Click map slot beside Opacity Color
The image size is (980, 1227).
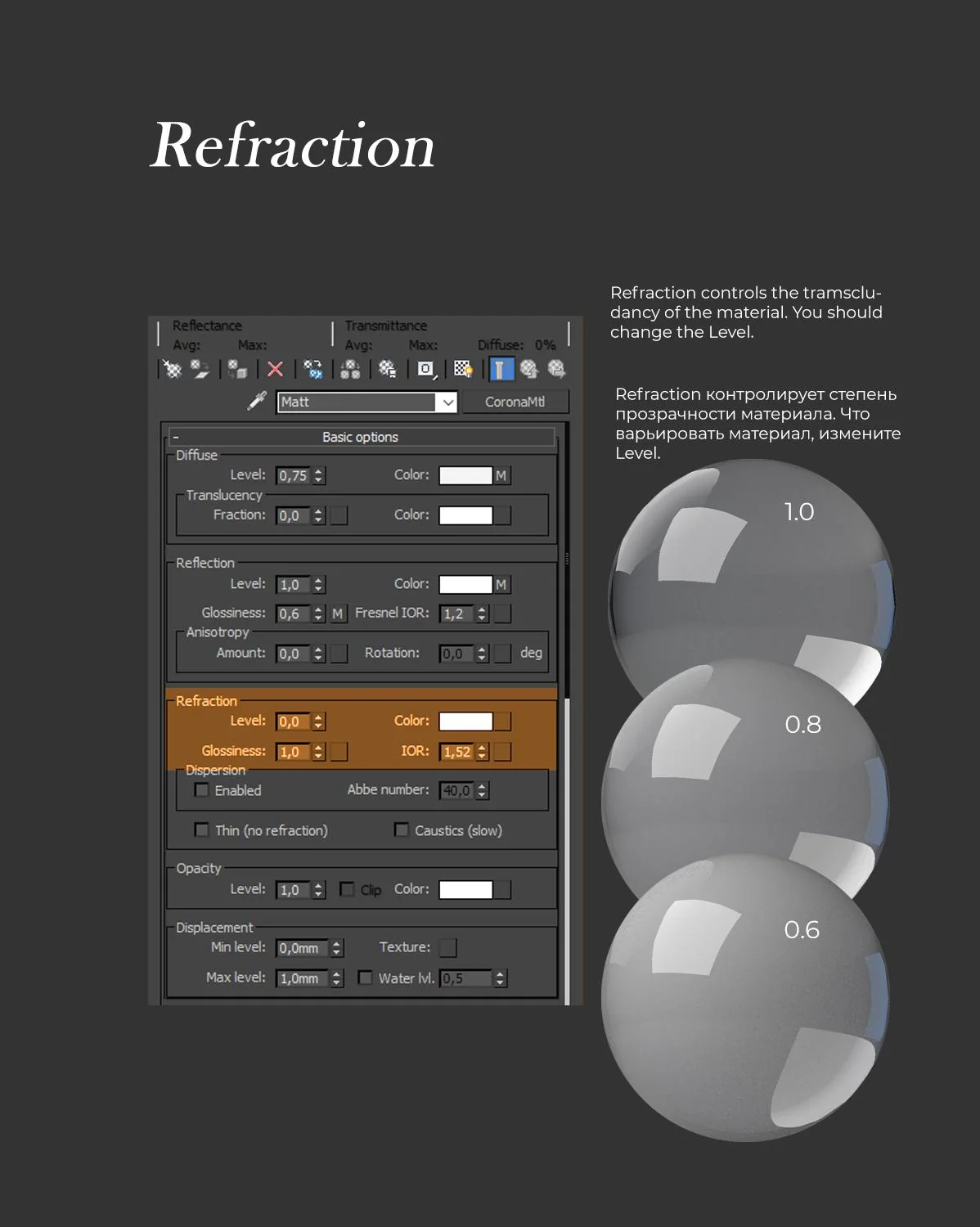point(502,890)
